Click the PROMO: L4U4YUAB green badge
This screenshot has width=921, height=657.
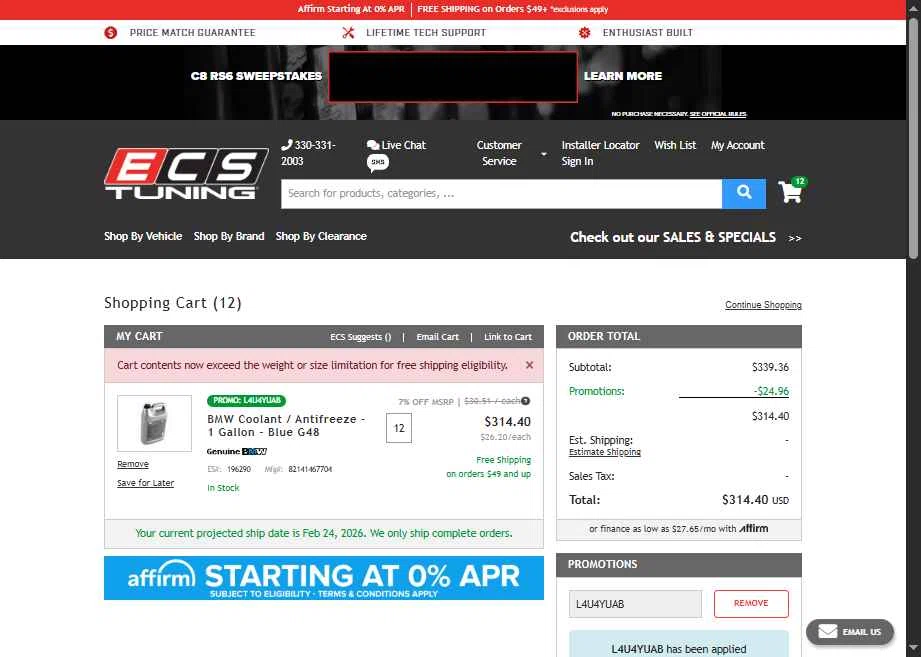pyautogui.click(x=247, y=400)
